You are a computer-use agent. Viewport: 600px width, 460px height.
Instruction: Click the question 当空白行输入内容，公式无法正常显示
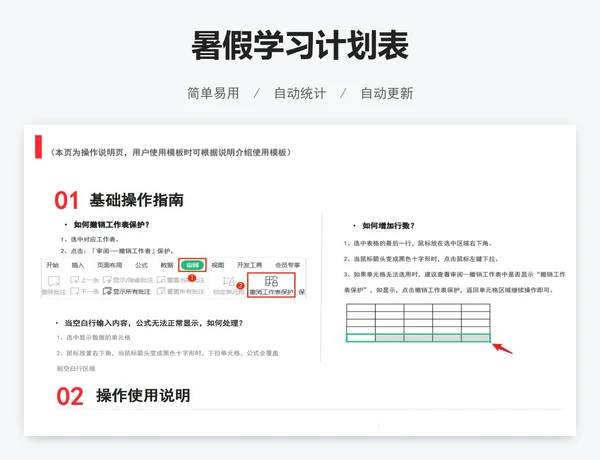[x=154, y=323]
